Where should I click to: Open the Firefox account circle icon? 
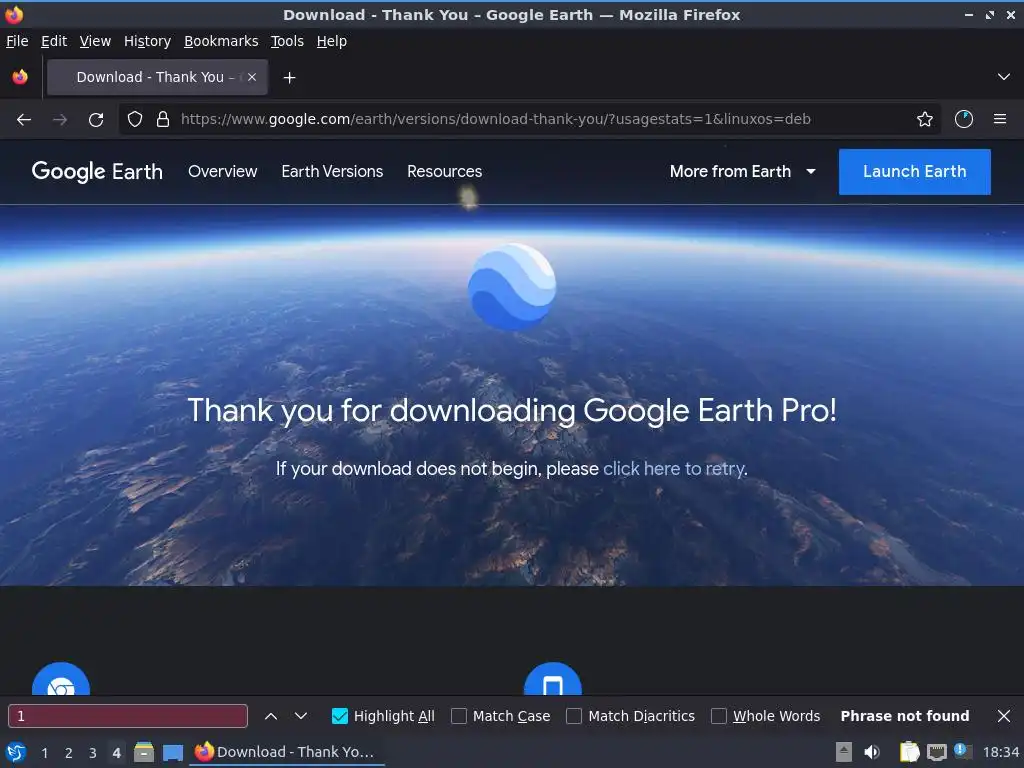[963, 119]
